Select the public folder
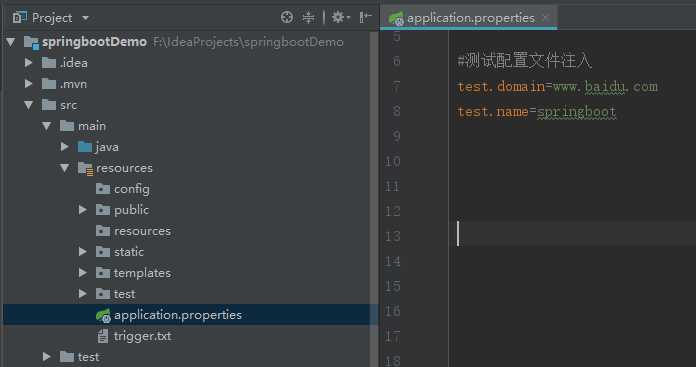This screenshot has width=696, height=367. [x=131, y=210]
